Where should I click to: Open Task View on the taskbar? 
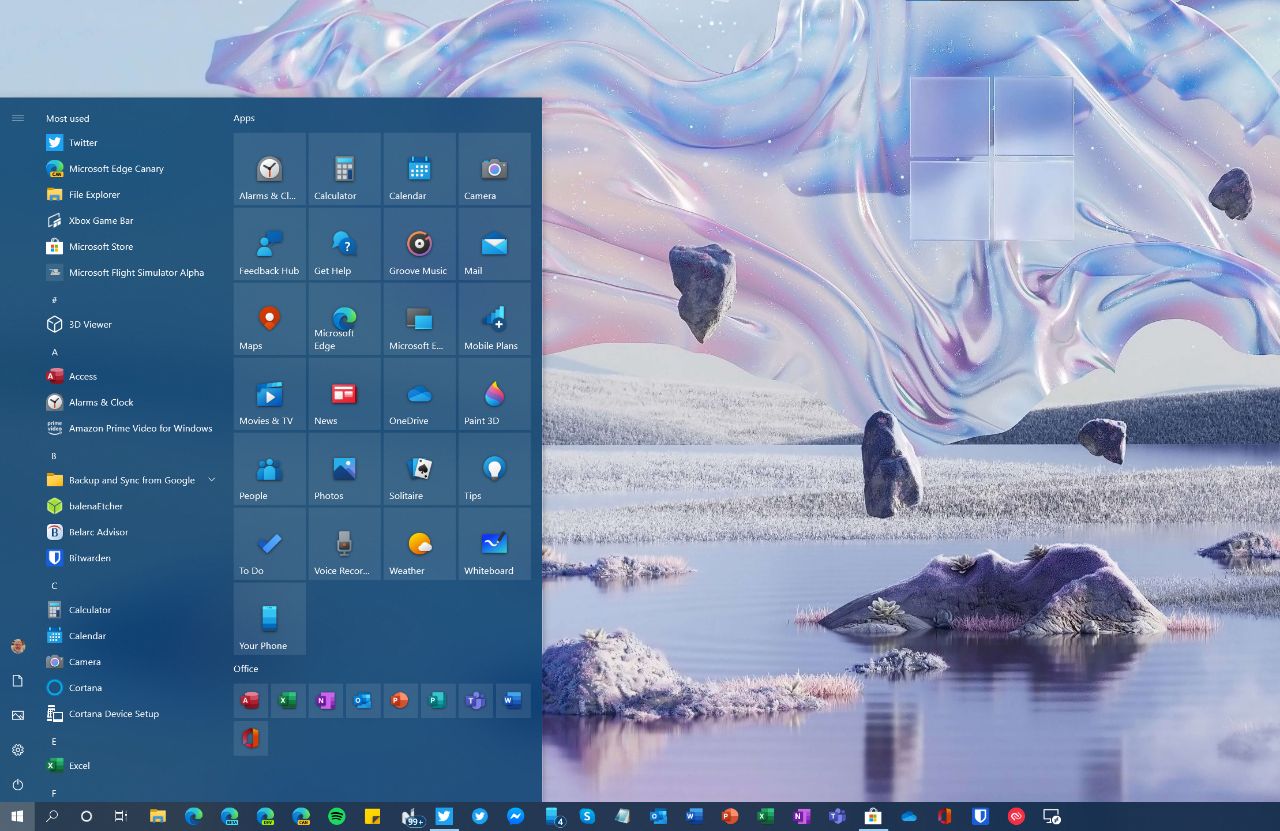121,816
